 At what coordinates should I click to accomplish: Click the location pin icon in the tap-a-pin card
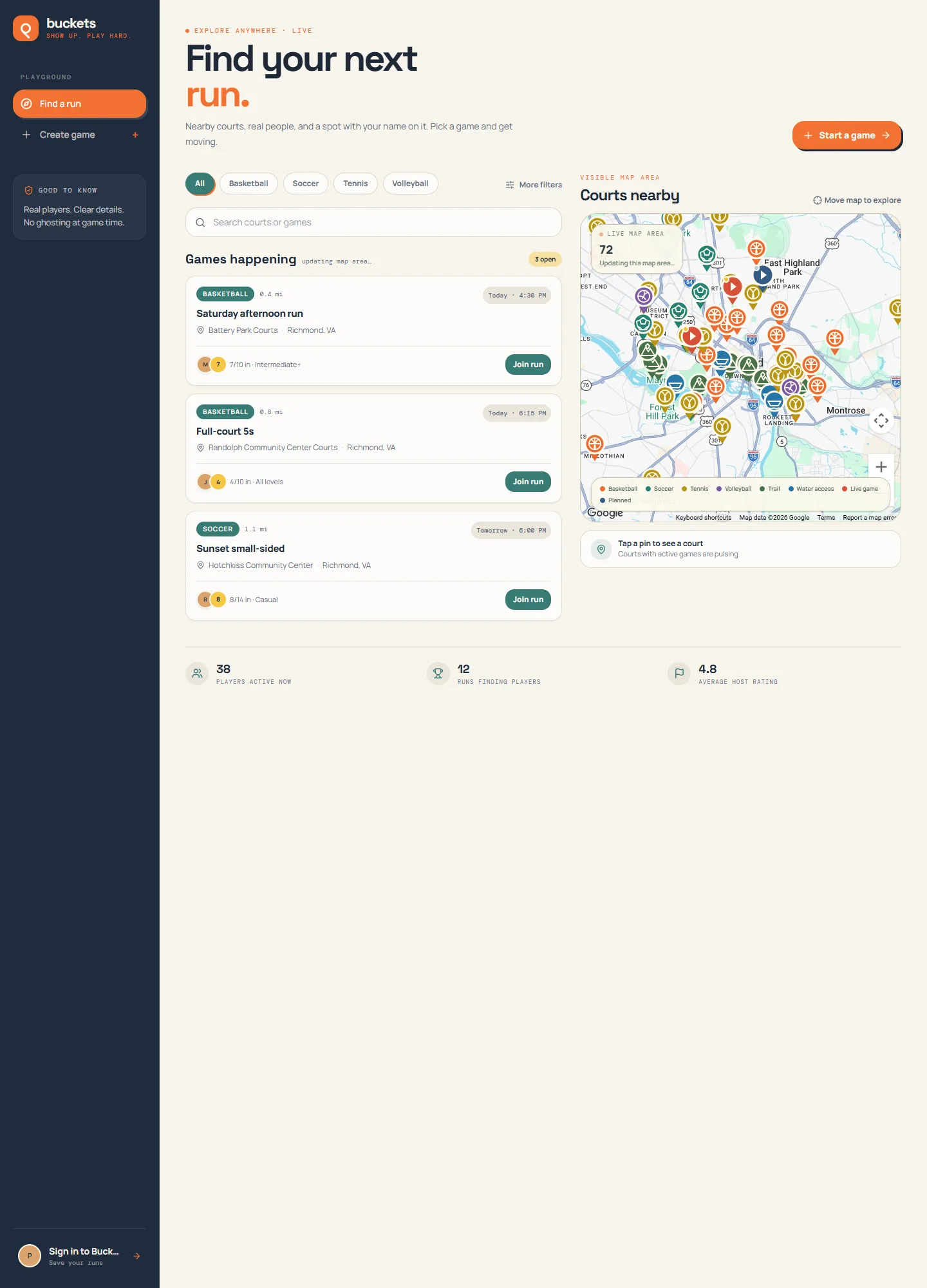pyautogui.click(x=601, y=549)
